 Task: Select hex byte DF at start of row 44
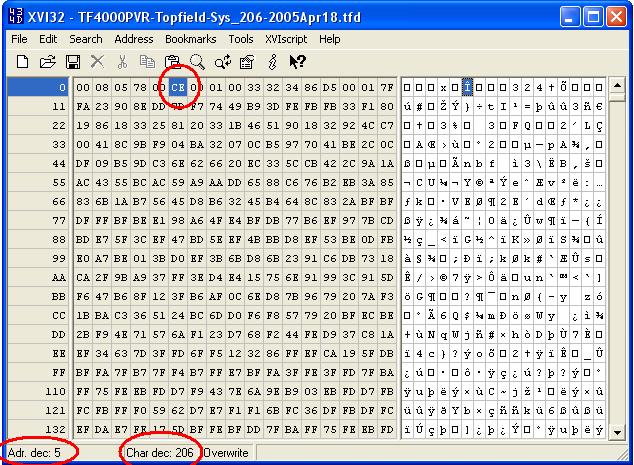click(83, 164)
